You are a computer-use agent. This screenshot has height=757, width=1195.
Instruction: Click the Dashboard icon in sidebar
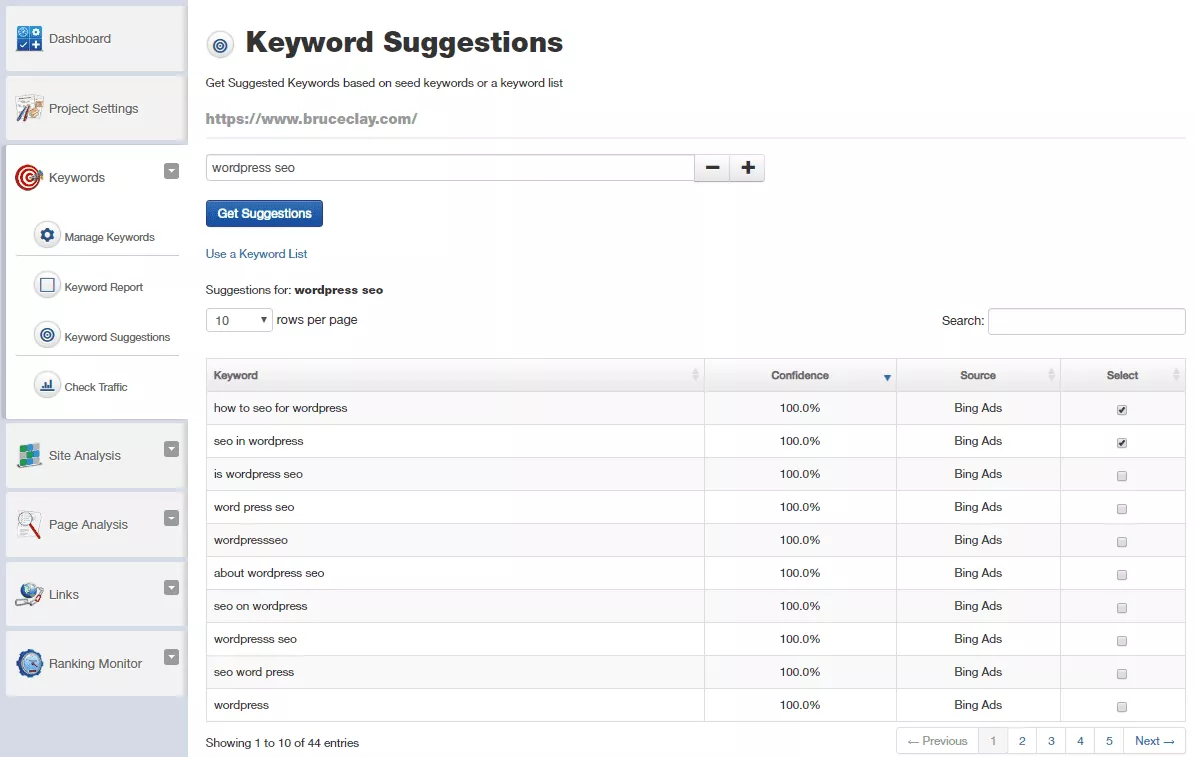point(29,38)
